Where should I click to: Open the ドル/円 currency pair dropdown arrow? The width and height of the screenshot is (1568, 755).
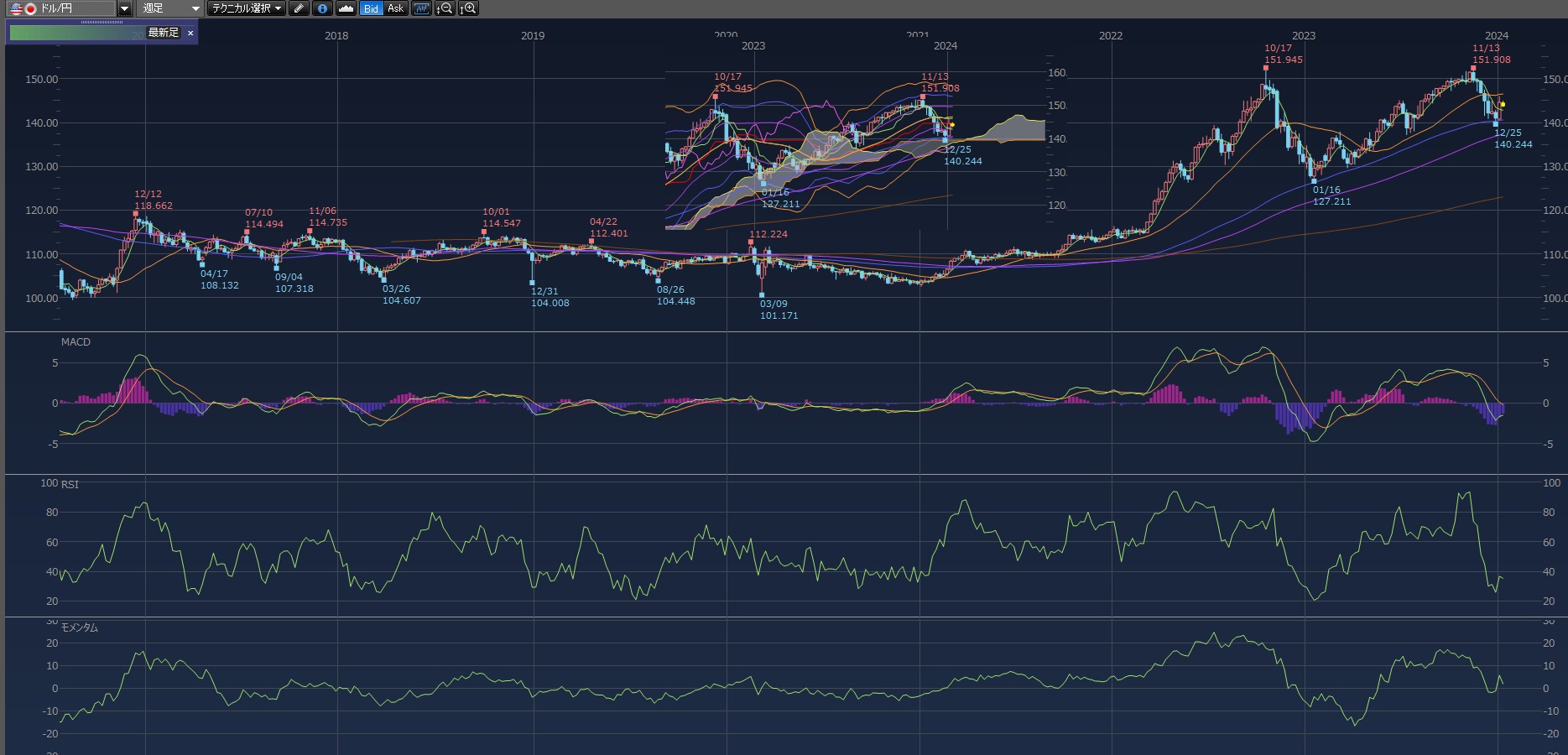tap(124, 8)
